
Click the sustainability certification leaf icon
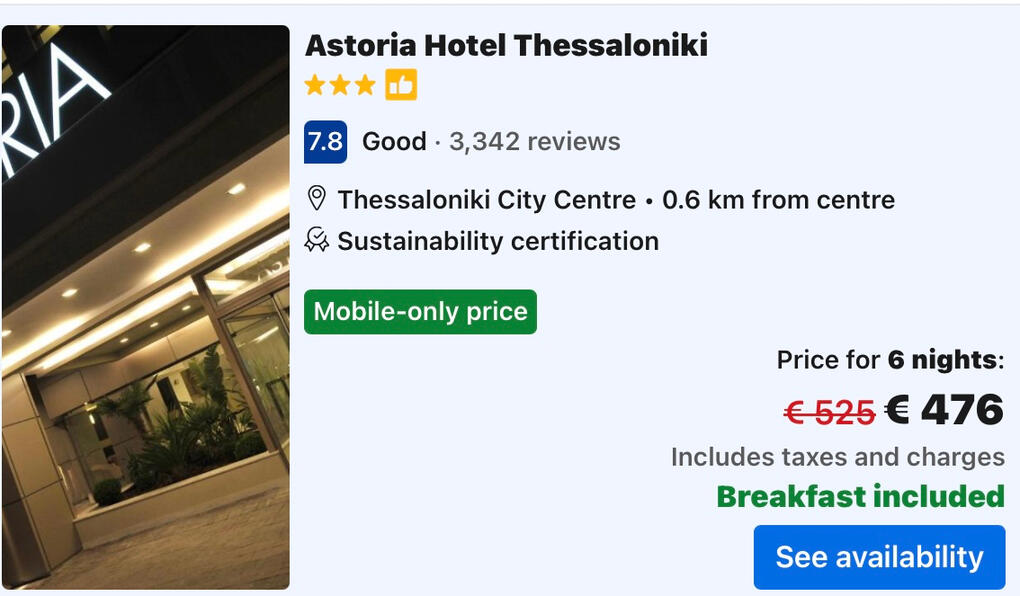tap(316, 241)
